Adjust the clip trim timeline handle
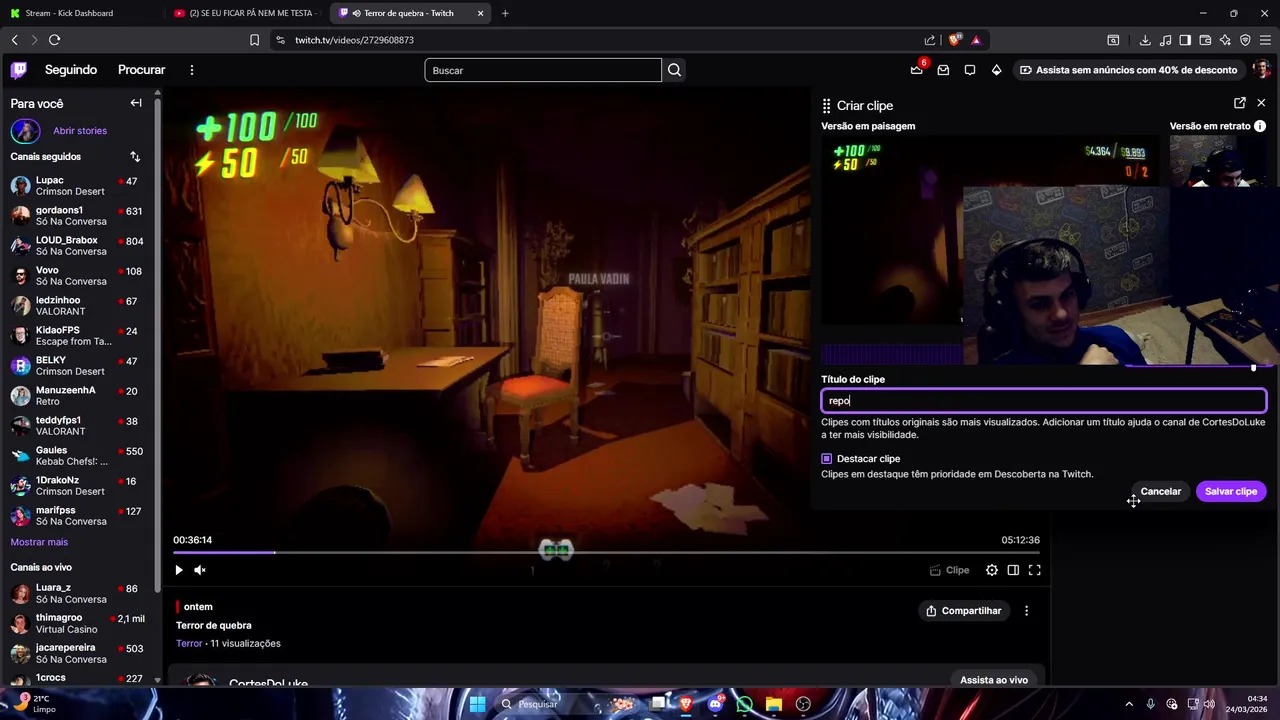1280x720 pixels. point(1253,367)
